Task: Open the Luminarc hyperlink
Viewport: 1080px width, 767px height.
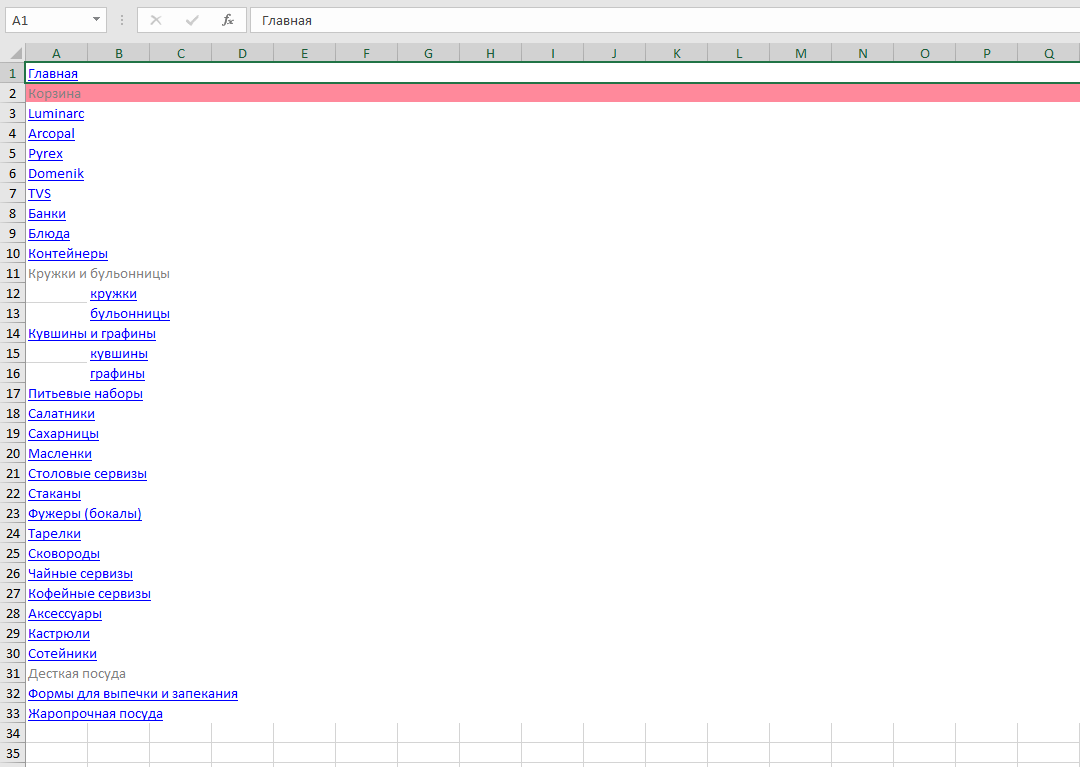Action: point(56,114)
